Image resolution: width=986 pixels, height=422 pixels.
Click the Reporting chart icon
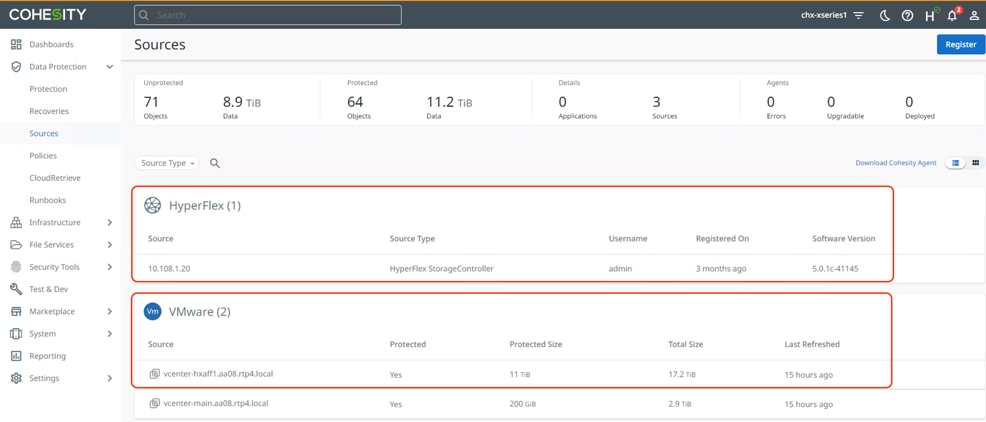click(x=16, y=356)
